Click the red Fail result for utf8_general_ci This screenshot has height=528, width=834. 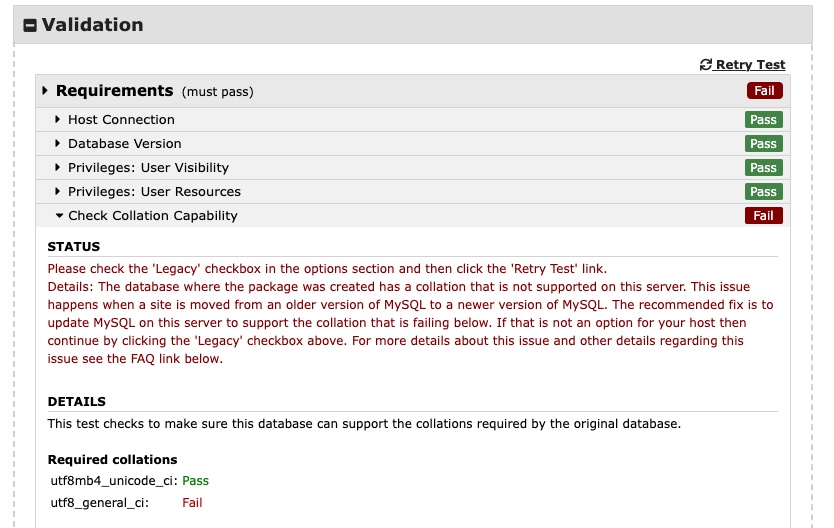192,502
